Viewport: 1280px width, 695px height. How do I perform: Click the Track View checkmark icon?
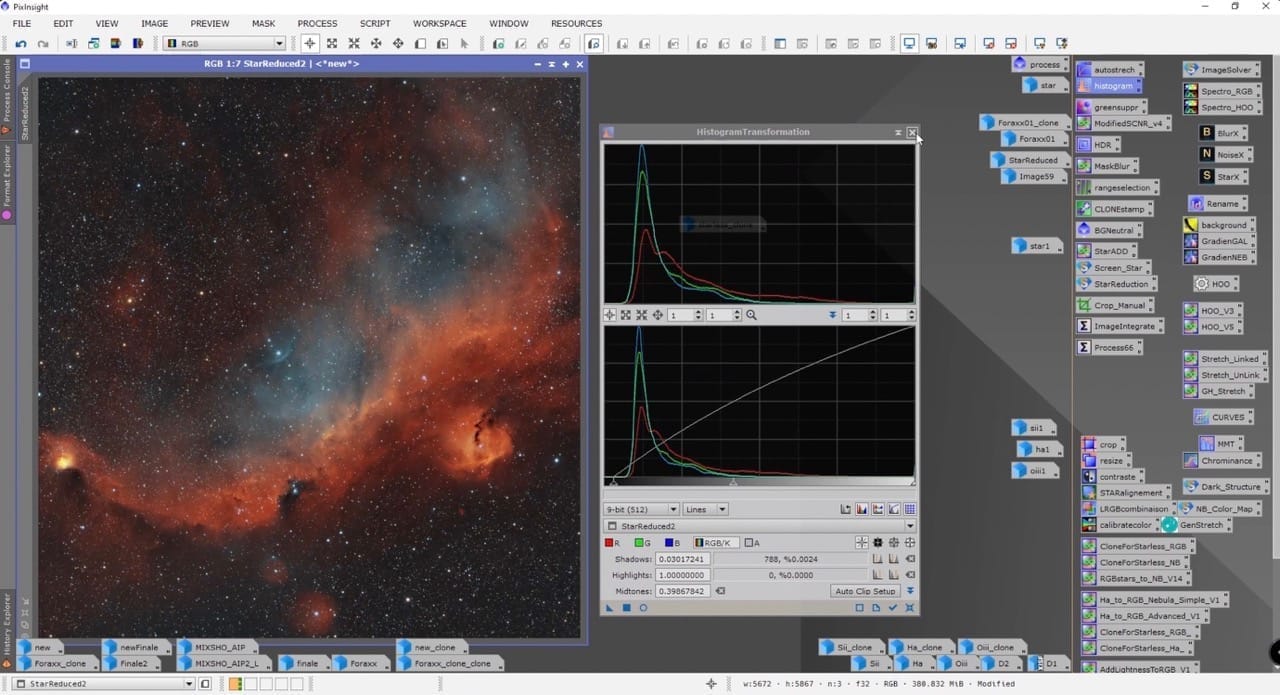point(892,607)
